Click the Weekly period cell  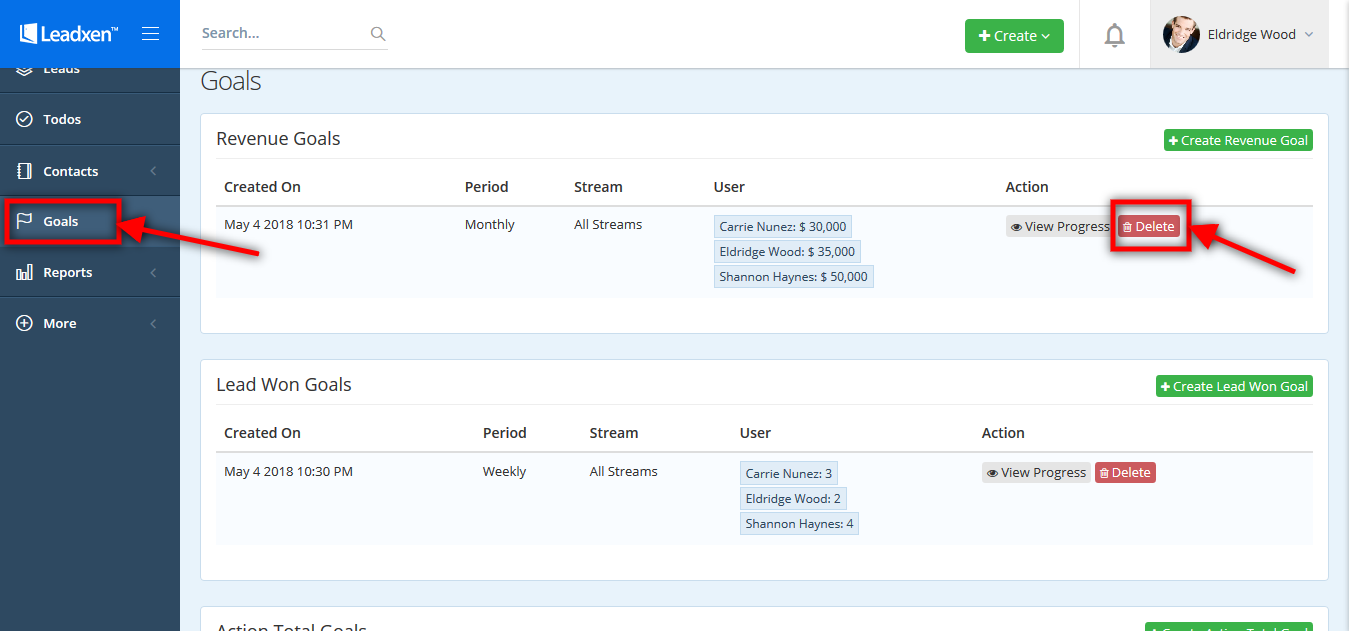pos(504,472)
